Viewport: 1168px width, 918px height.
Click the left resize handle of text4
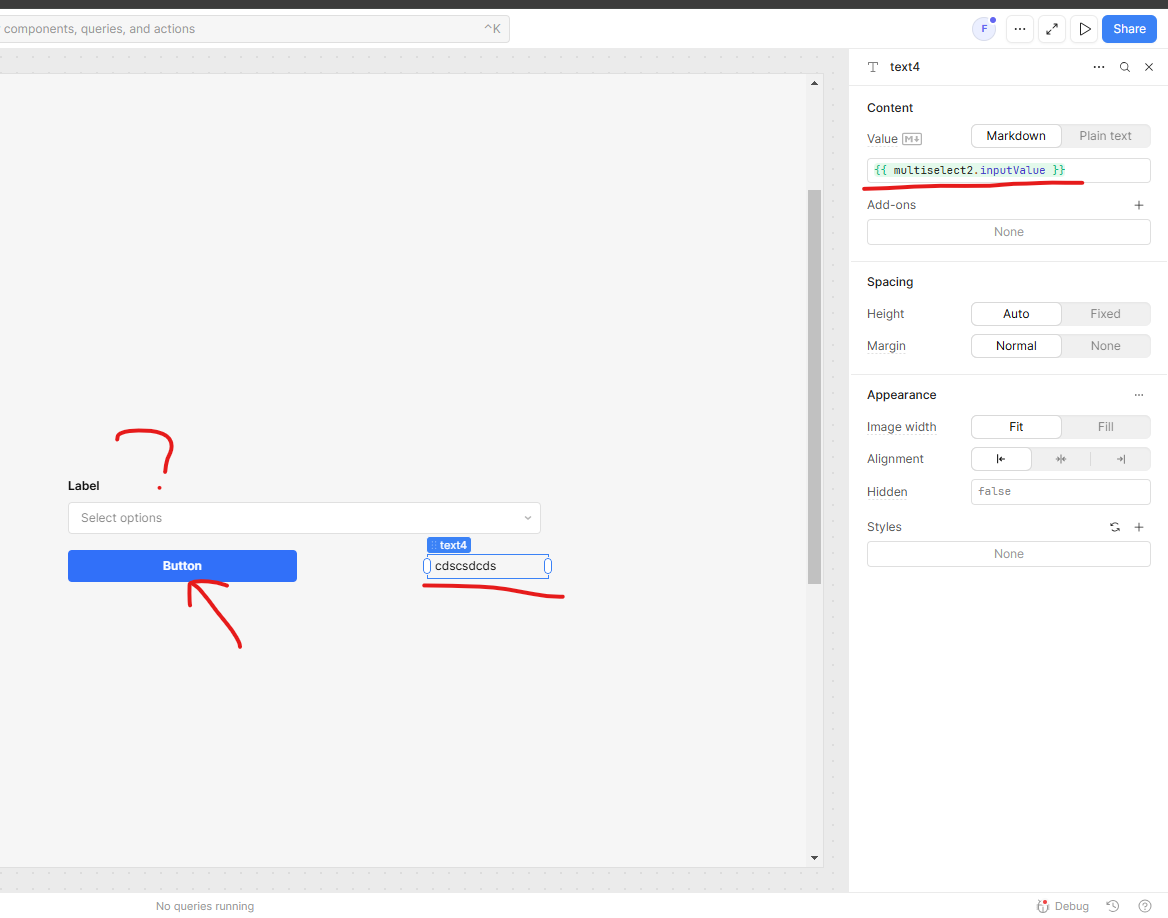coord(427,566)
